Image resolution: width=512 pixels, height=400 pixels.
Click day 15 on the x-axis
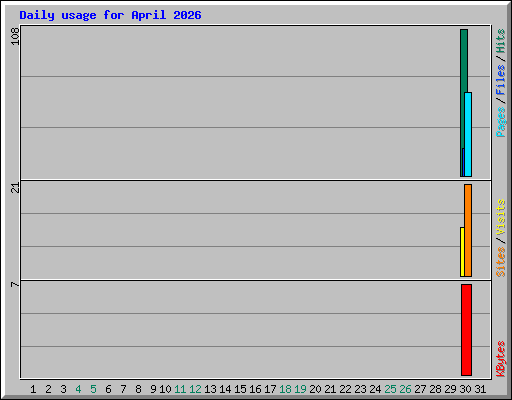pos(240,389)
